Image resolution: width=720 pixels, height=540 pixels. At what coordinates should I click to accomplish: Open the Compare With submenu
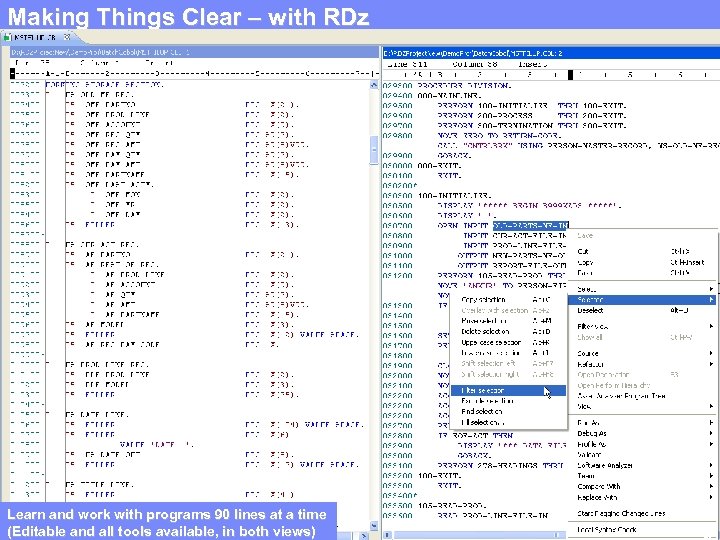click(642, 486)
